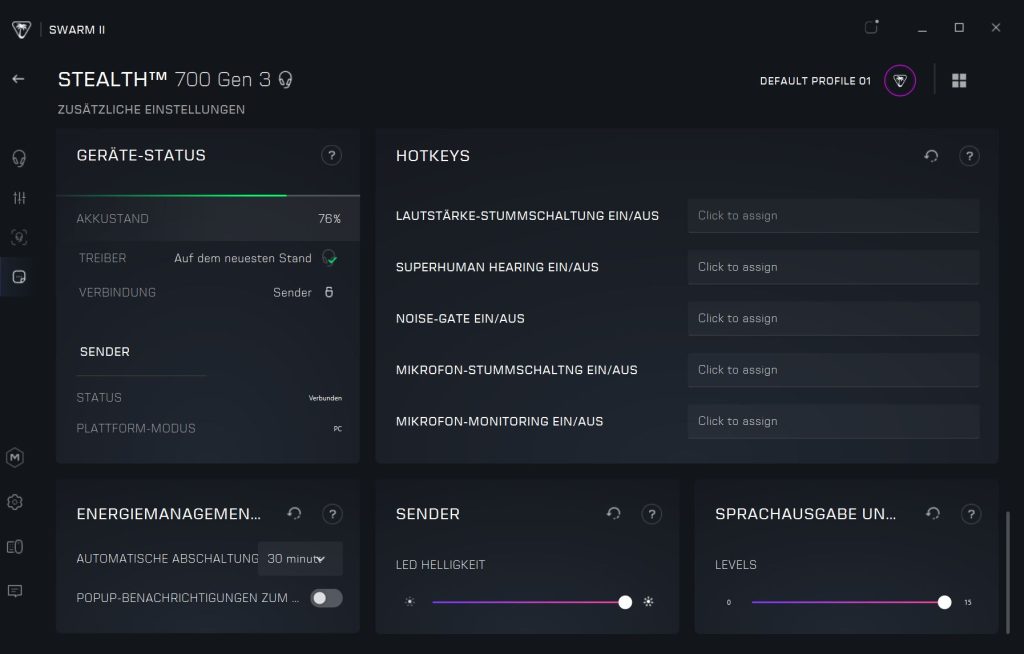The image size is (1024, 654).
Task: Assign hotkey for Superhuman Hearing Ein/Aus
Action: [x=833, y=267]
